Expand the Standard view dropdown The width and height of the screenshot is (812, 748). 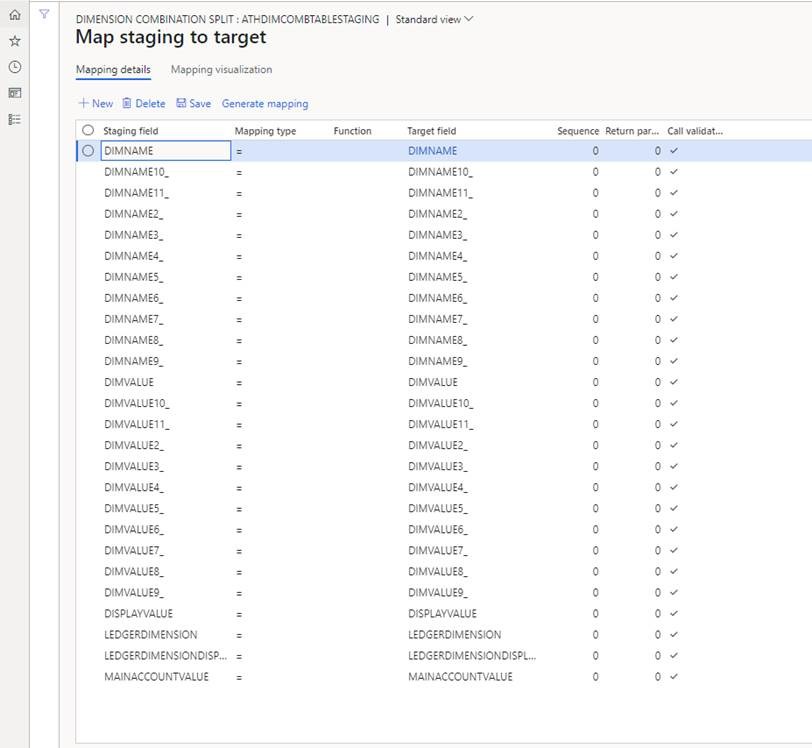pos(435,19)
